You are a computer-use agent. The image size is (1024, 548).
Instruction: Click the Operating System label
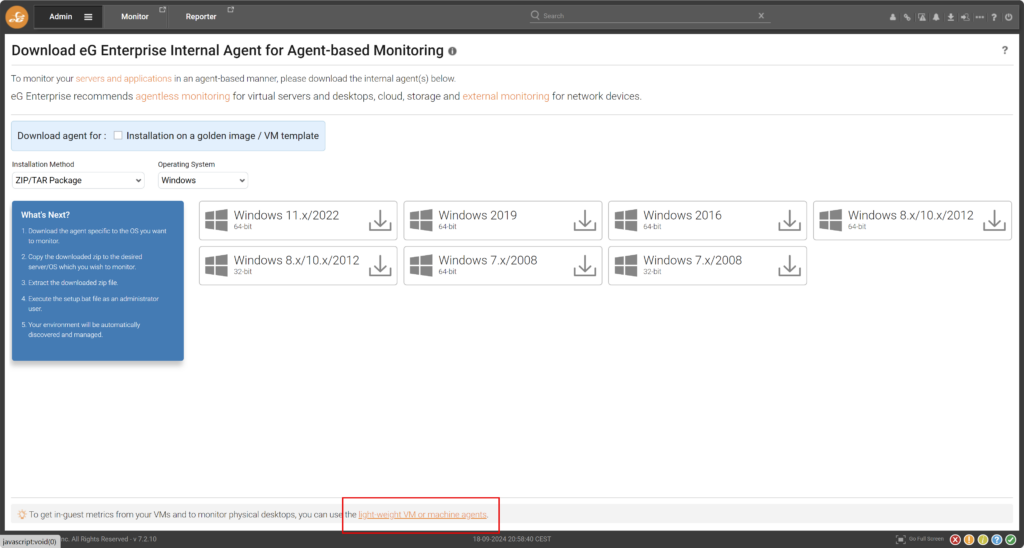[x=186, y=165]
